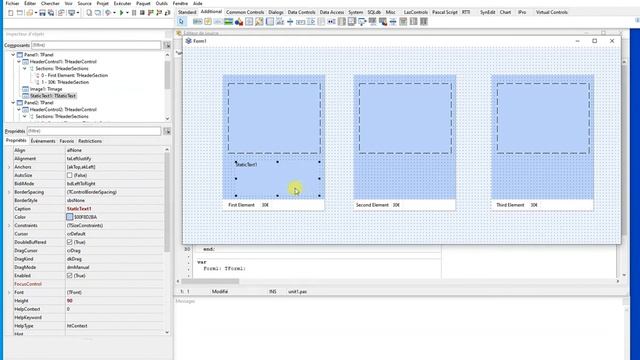Run the project with green arrow
640x360 pixels.
pos(122,13)
